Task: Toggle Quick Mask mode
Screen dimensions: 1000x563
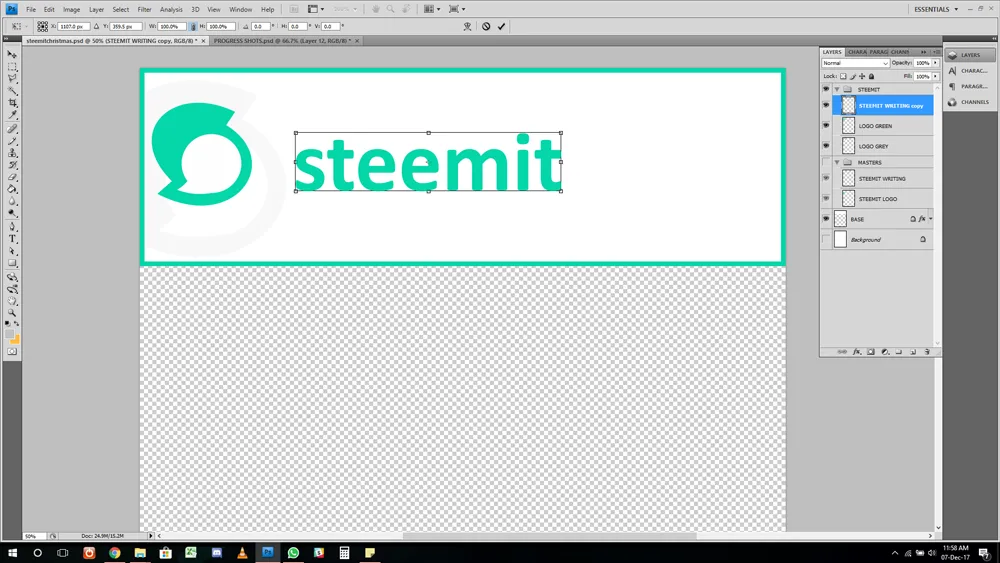Action: tap(12, 352)
